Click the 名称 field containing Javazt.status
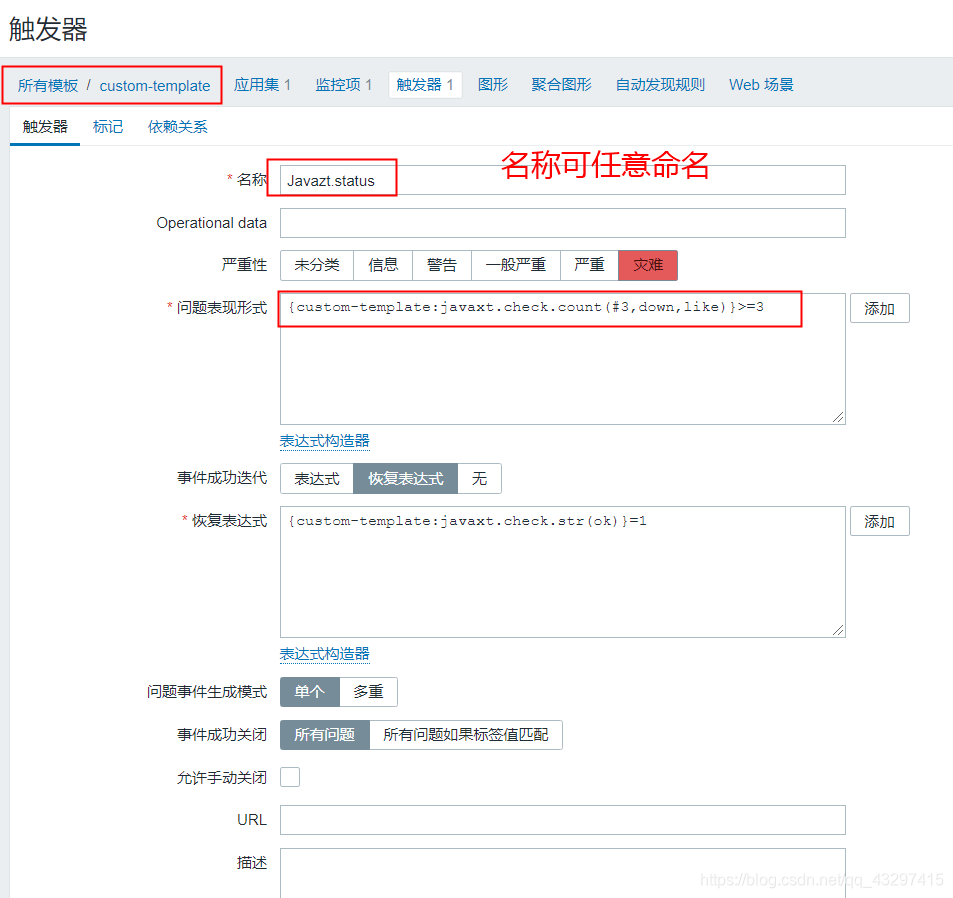The height and width of the screenshot is (898, 953). [x=563, y=180]
